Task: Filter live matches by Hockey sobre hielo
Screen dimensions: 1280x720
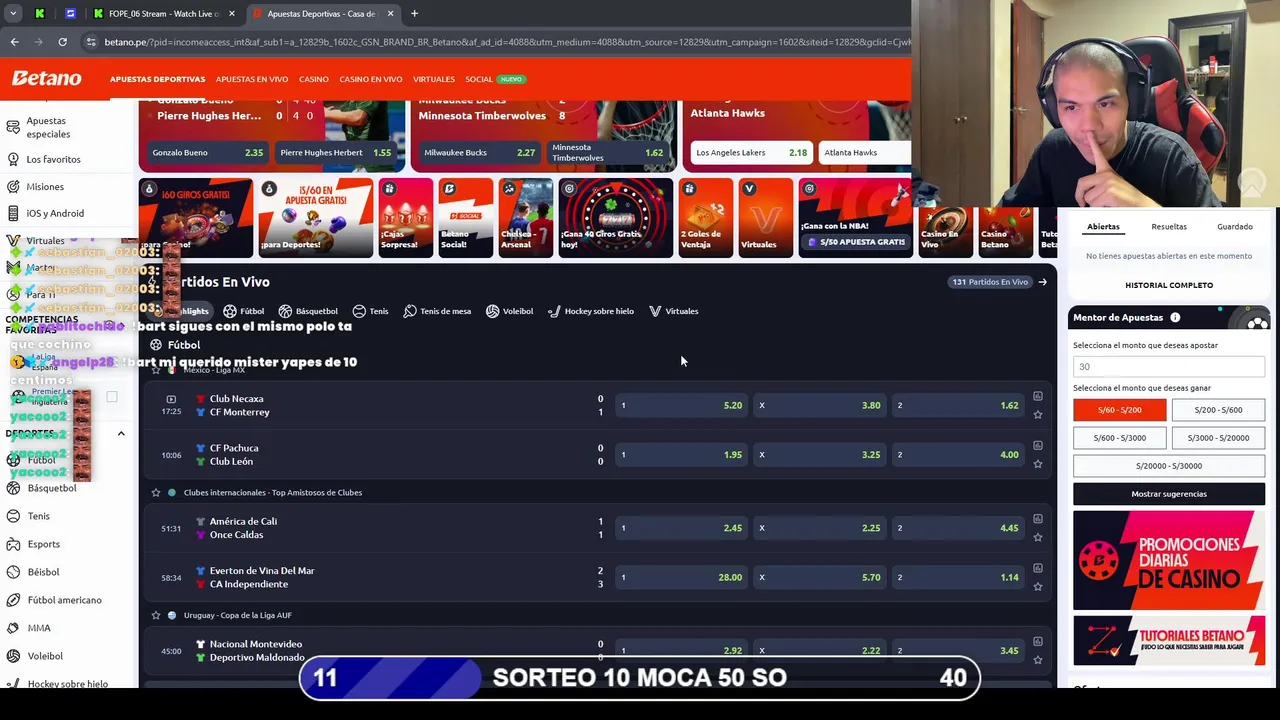Action: pyautogui.click(x=590, y=311)
